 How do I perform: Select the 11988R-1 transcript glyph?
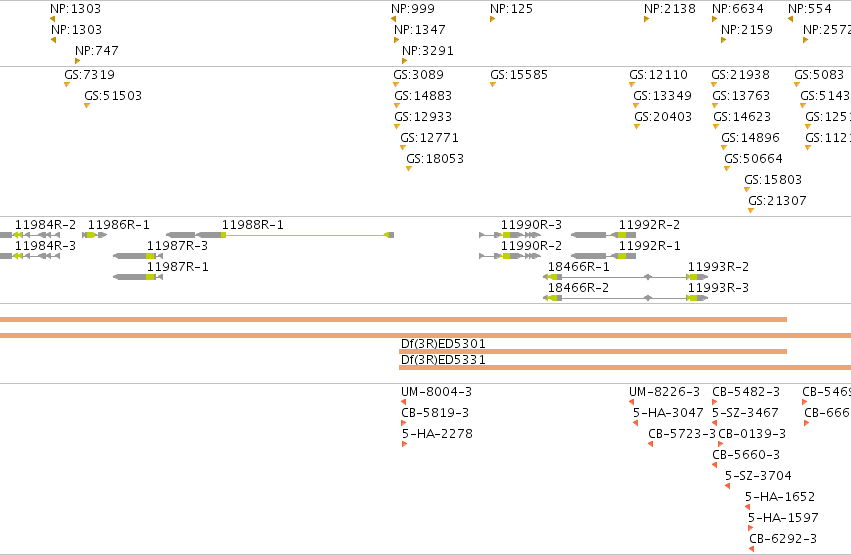click(280, 235)
